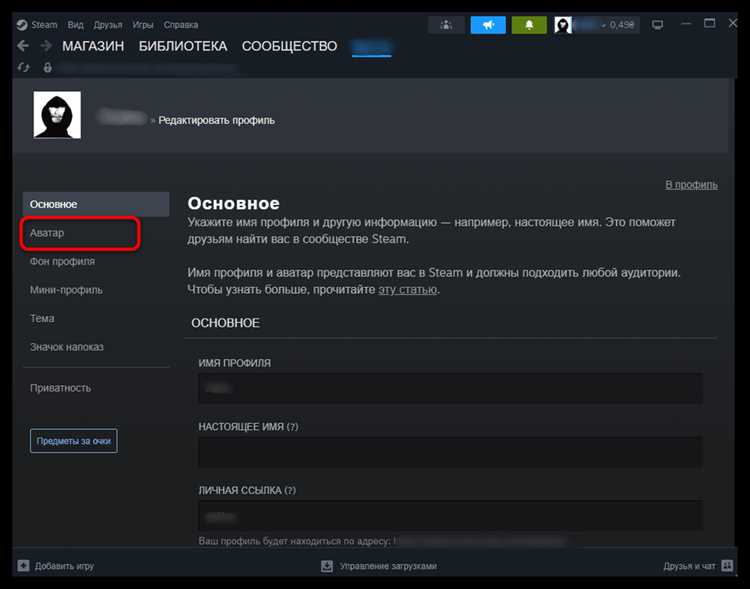Click Предметы за очки button
750x589 pixels.
(x=74, y=441)
